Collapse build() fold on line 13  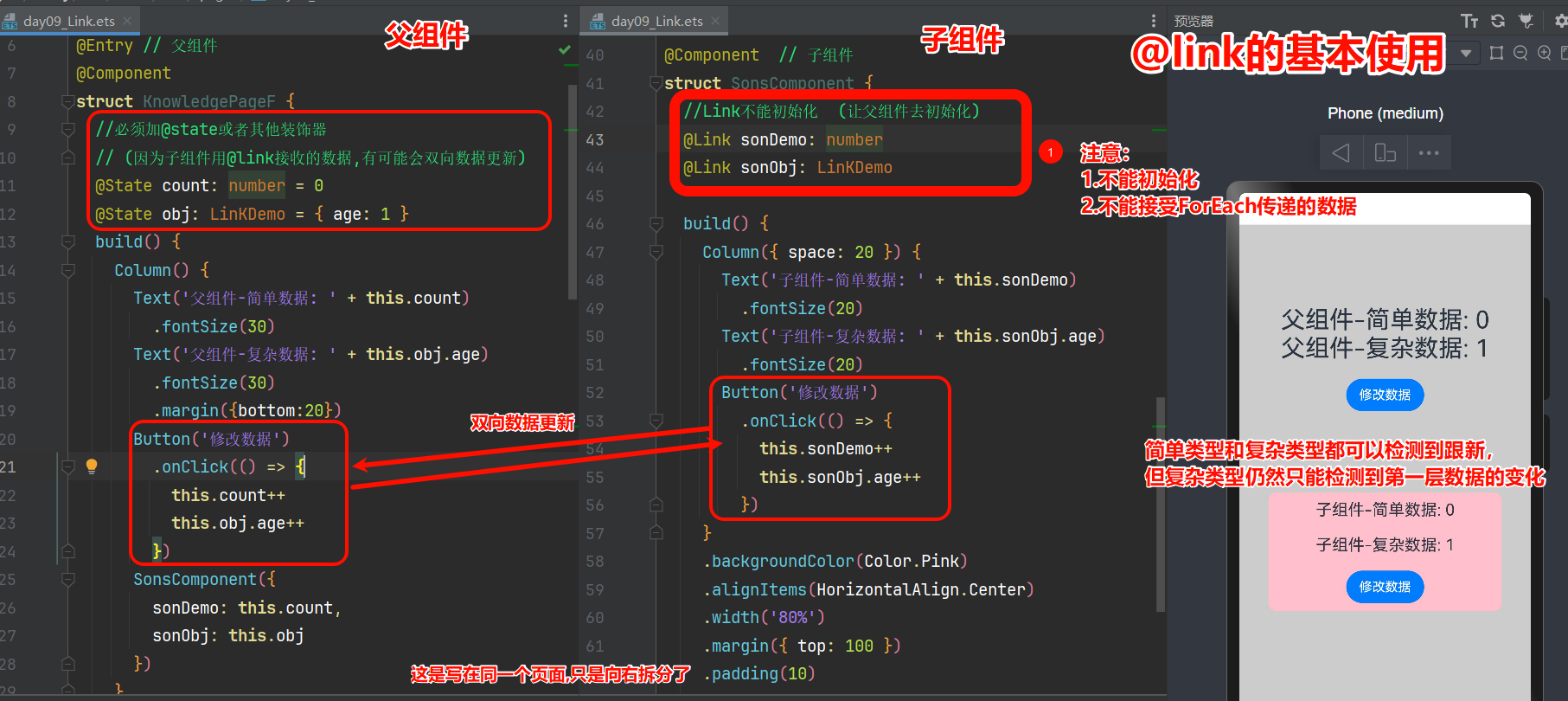67,242
